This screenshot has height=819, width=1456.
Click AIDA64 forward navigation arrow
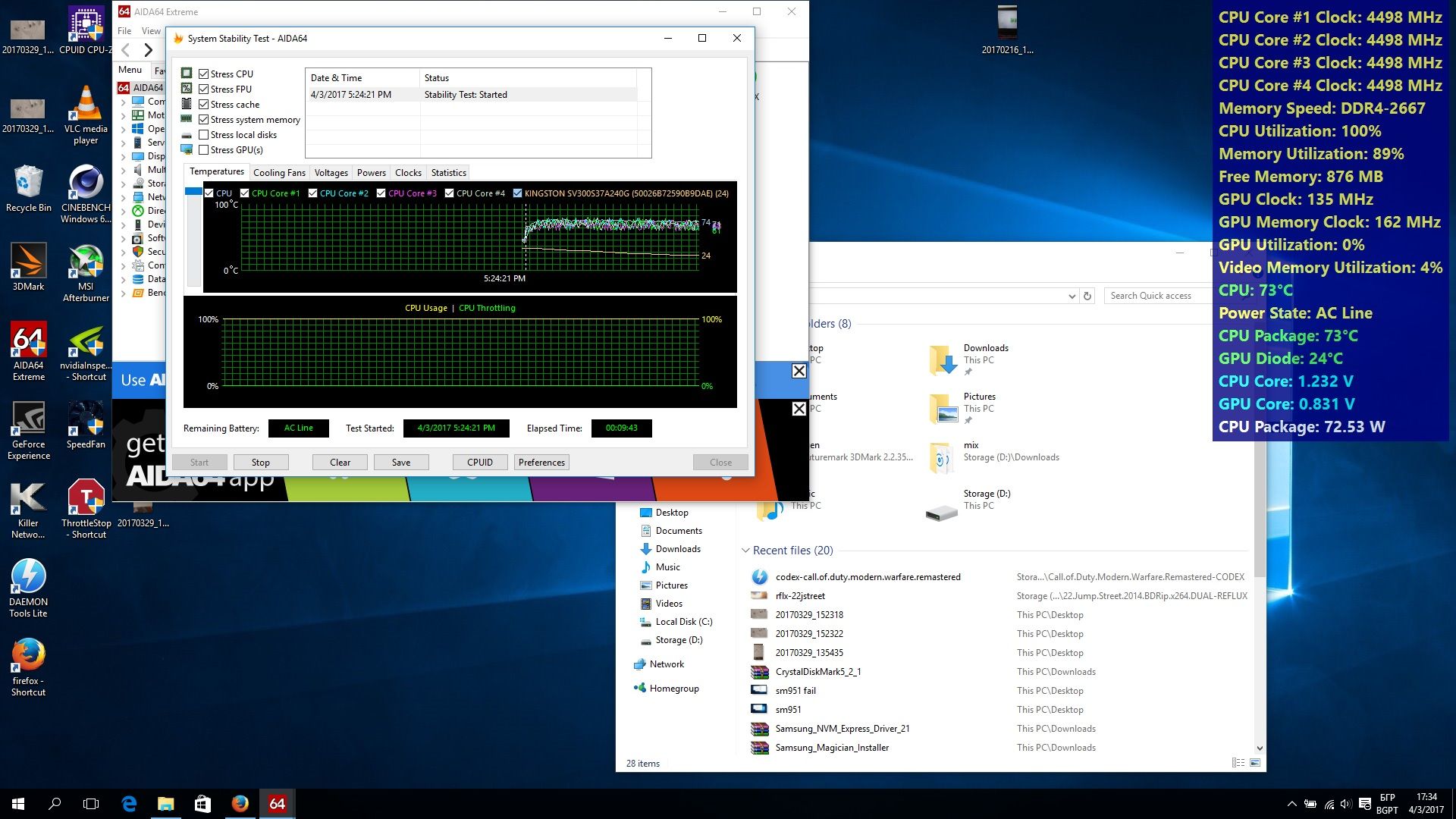149,50
